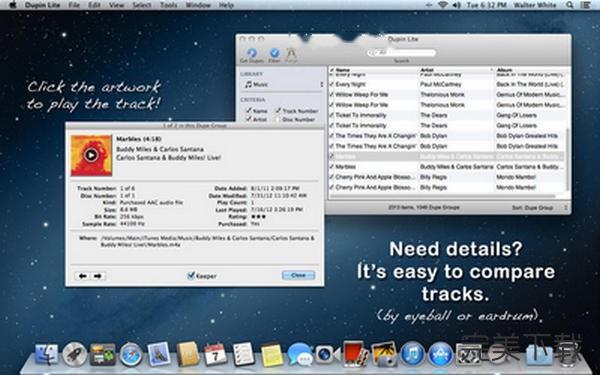Open the View menu
The height and width of the screenshot is (375, 600).
(x=116, y=5)
